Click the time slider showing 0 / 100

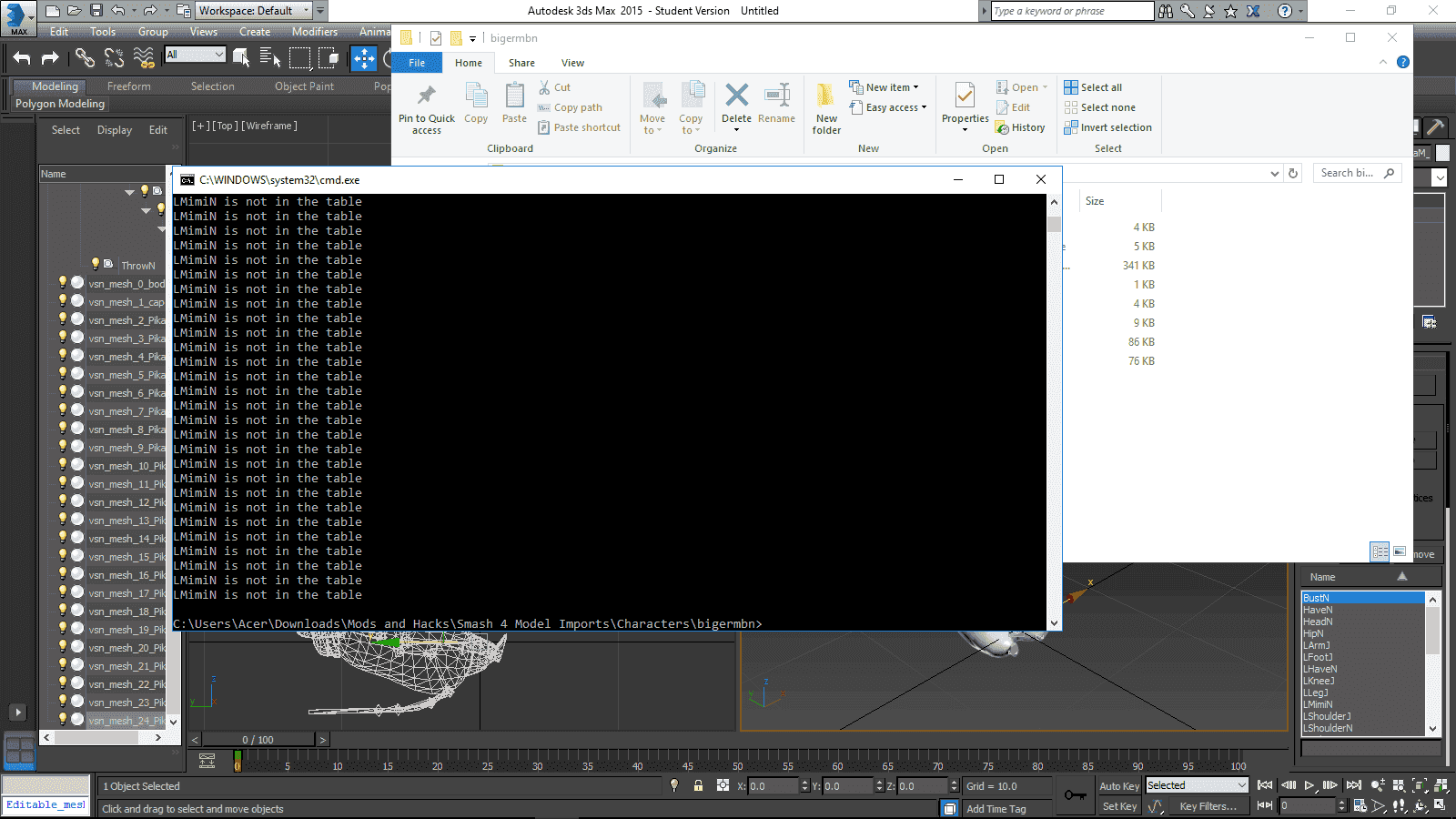coord(258,740)
